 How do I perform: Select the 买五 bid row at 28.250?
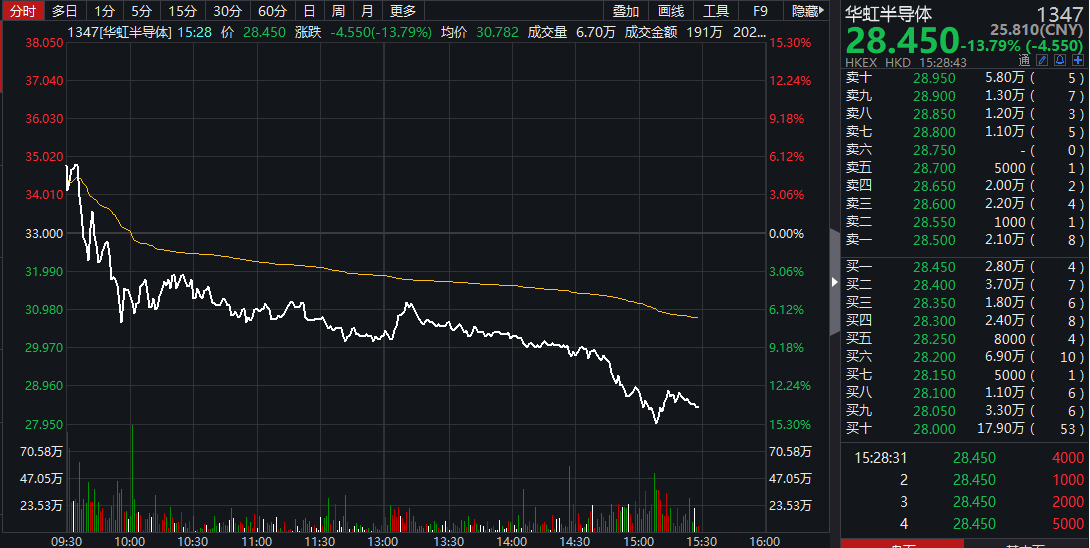pos(965,339)
